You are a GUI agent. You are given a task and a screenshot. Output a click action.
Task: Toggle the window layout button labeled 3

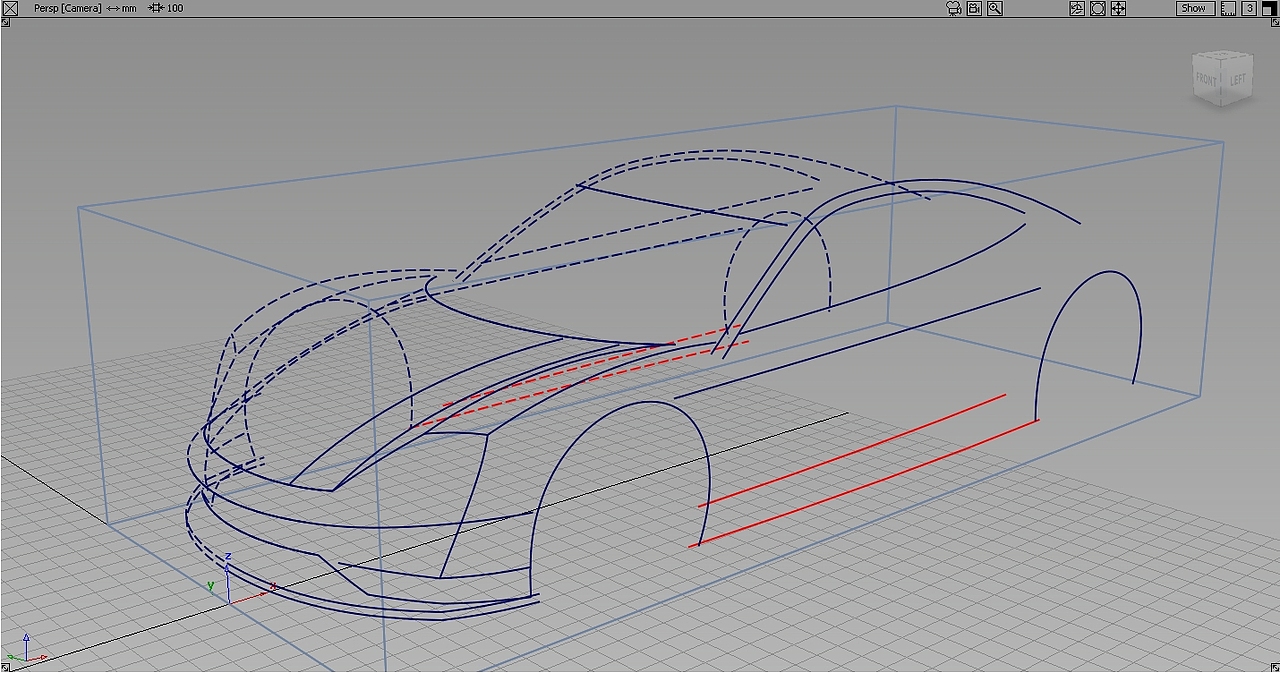[x=1248, y=7]
